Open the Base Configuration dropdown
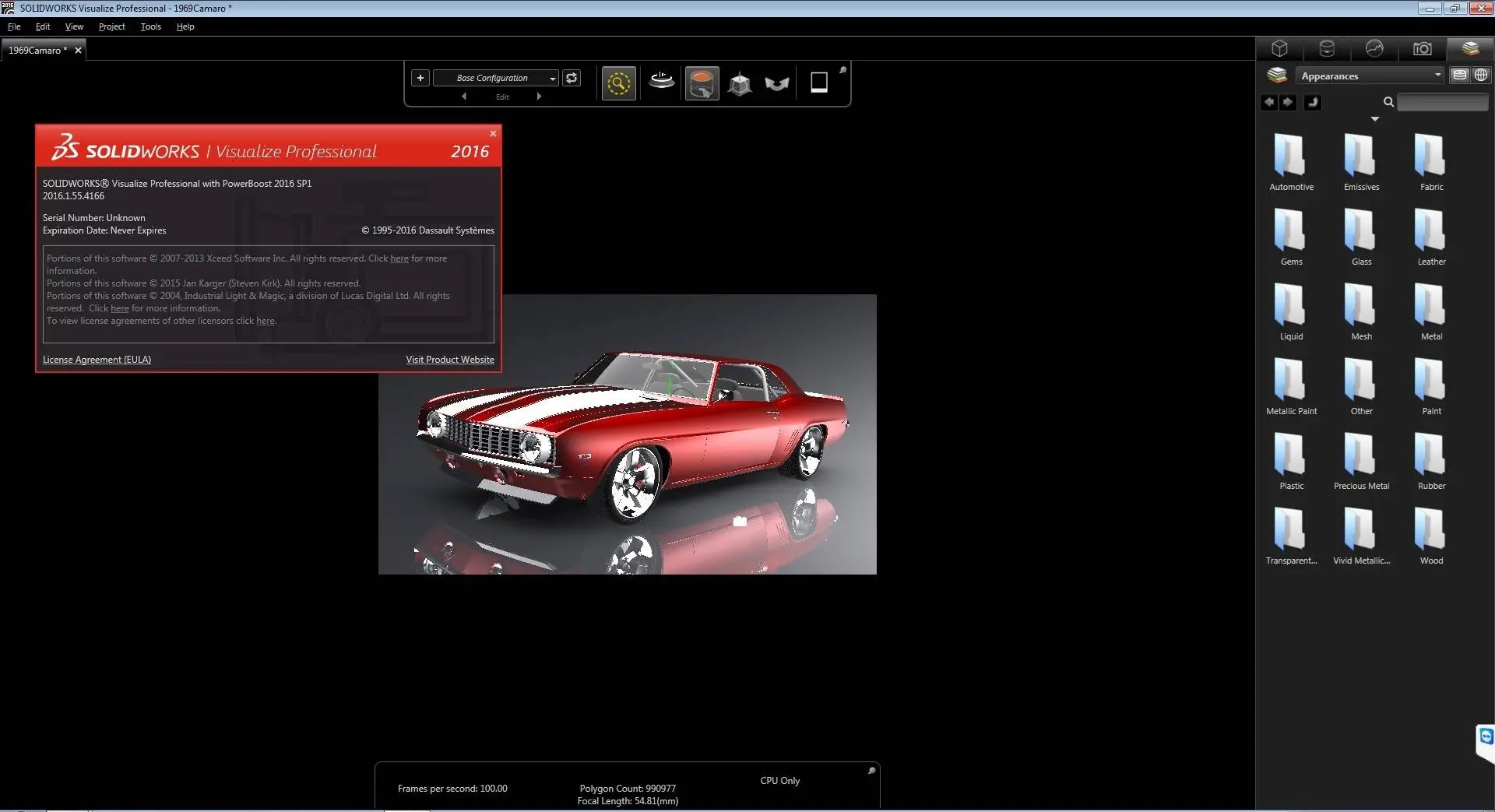Viewport: 1495px width, 812px height. pos(496,78)
